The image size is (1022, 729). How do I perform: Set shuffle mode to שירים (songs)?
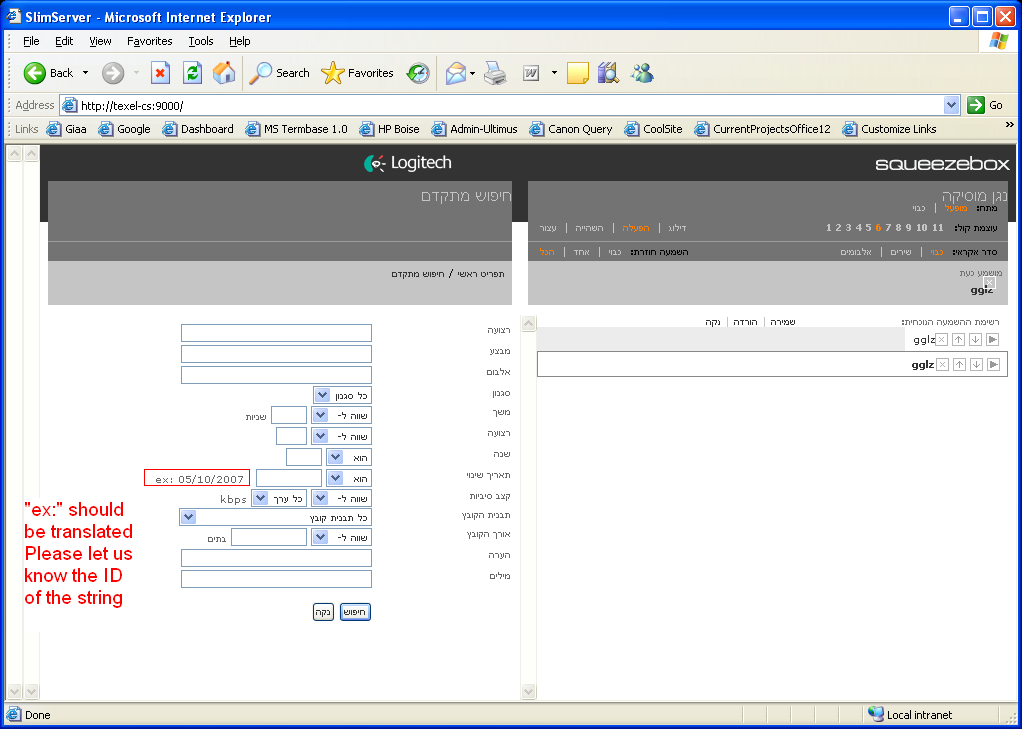901,252
